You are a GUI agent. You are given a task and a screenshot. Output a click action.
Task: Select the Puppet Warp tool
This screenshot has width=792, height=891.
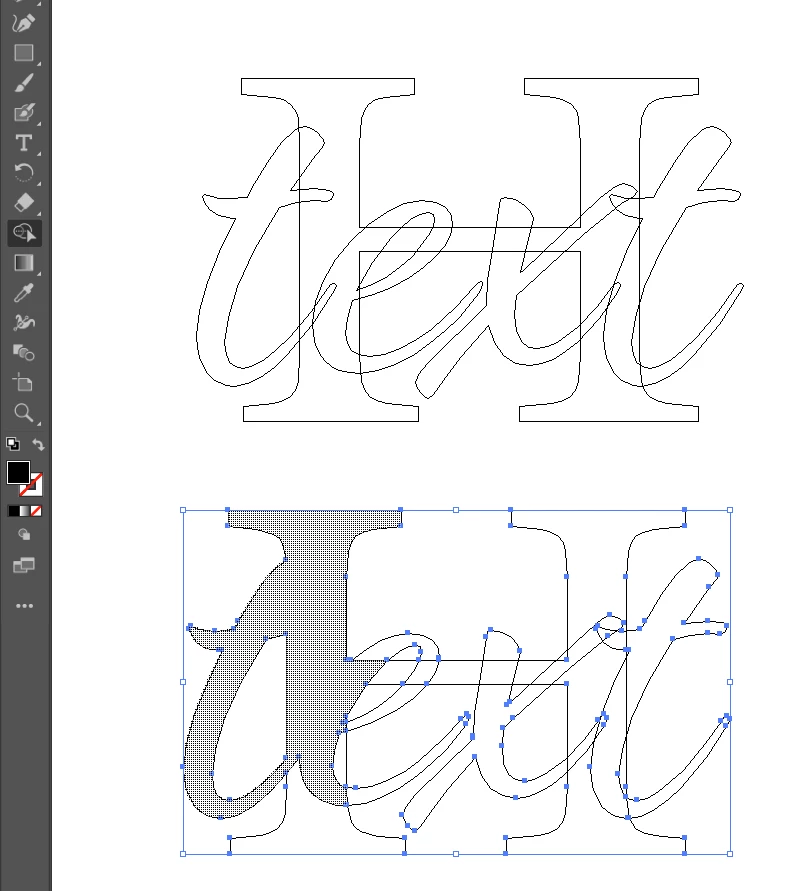(23, 322)
